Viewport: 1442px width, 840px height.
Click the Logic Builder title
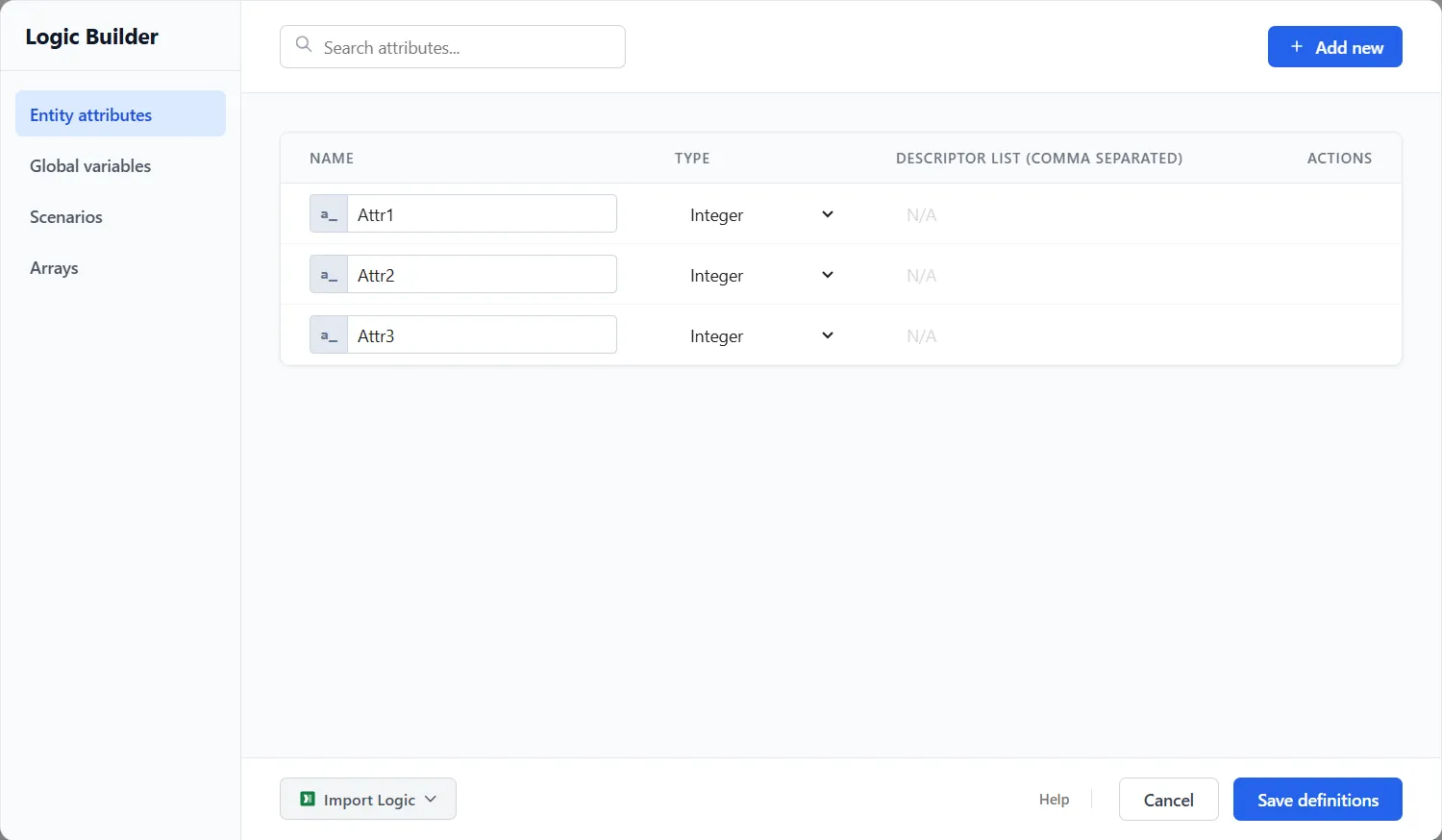pyautogui.click(x=91, y=37)
